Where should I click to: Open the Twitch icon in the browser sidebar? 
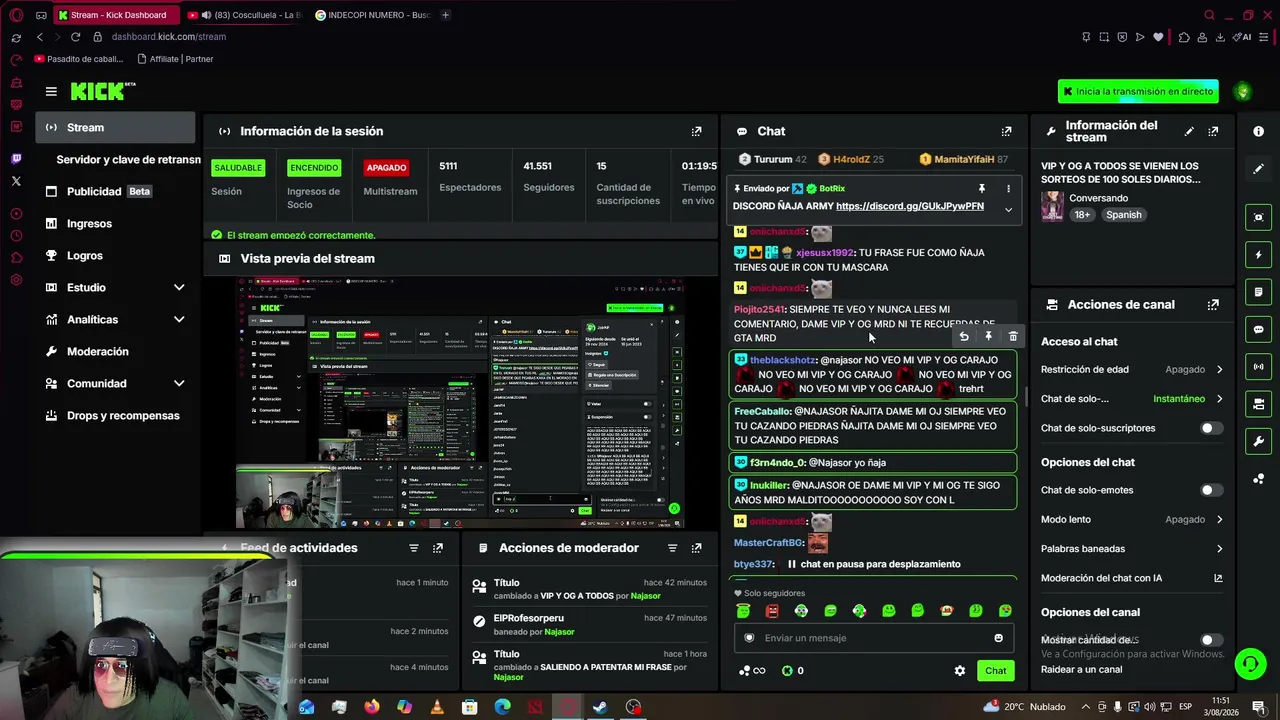point(16,159)
